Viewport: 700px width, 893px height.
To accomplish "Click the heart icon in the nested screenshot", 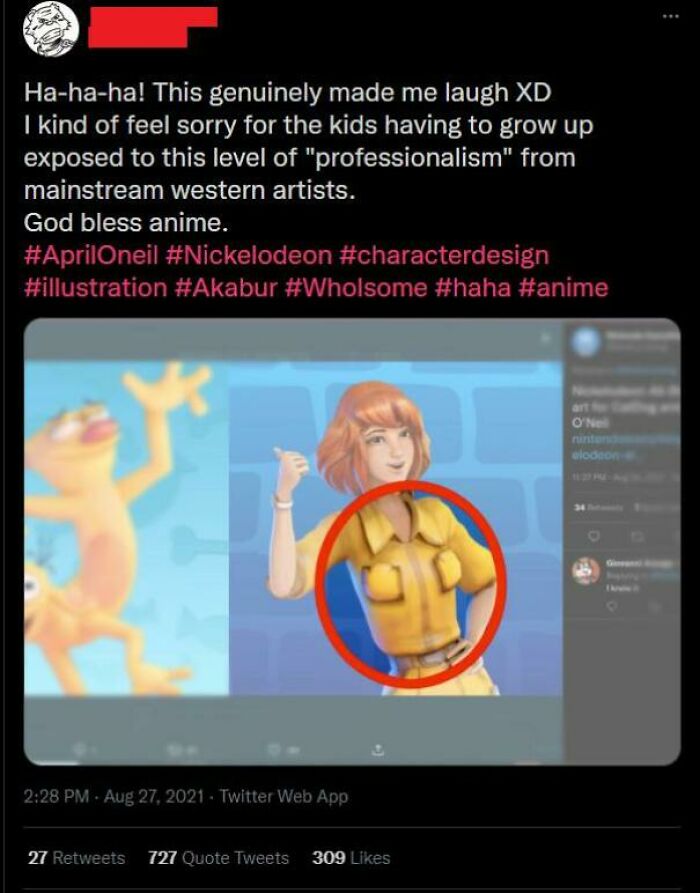I will pos(594,536).
